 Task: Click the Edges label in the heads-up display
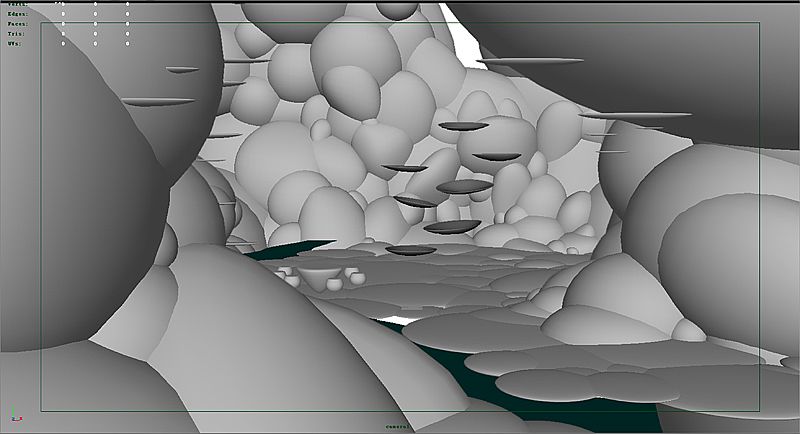tap(17, 14)
